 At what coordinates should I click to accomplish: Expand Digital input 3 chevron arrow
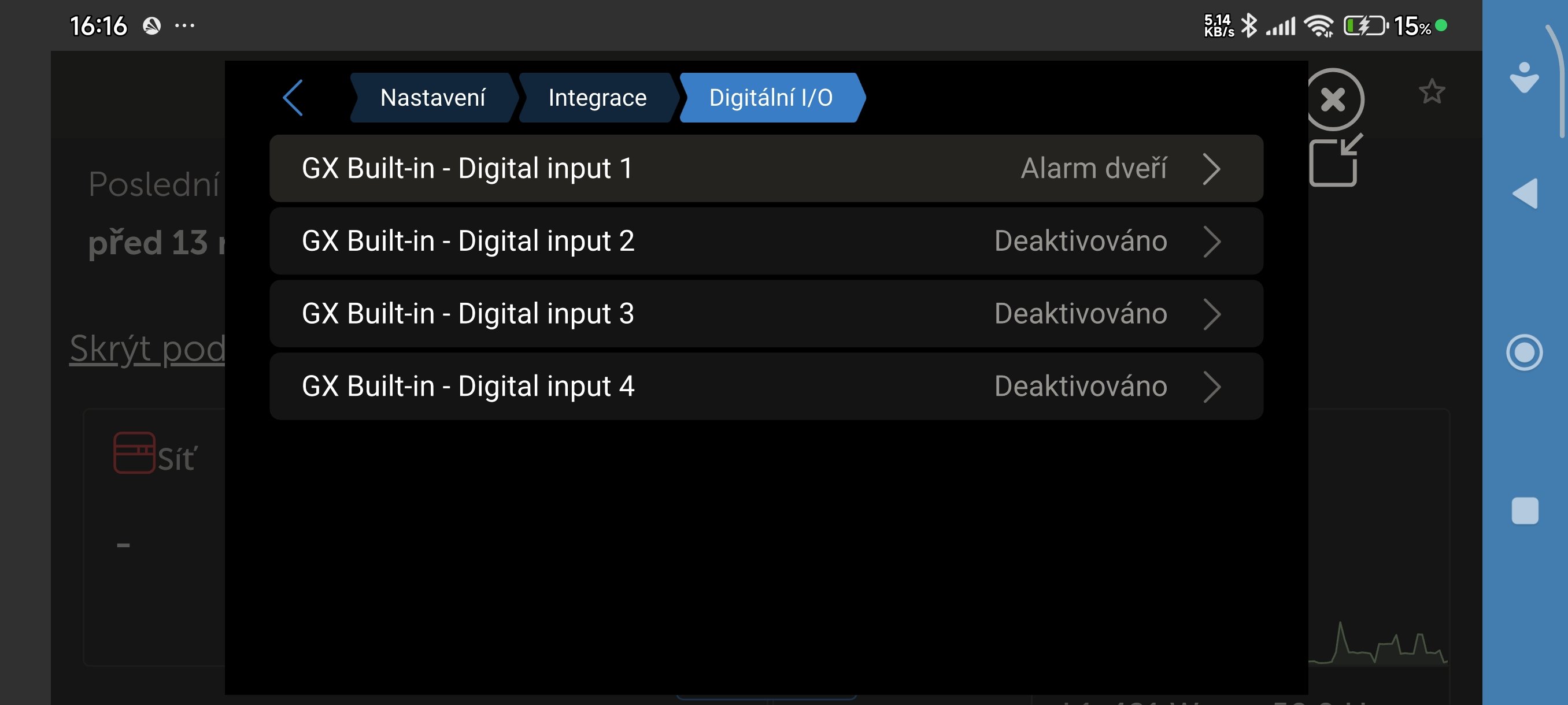click(x=1211, y=314)
